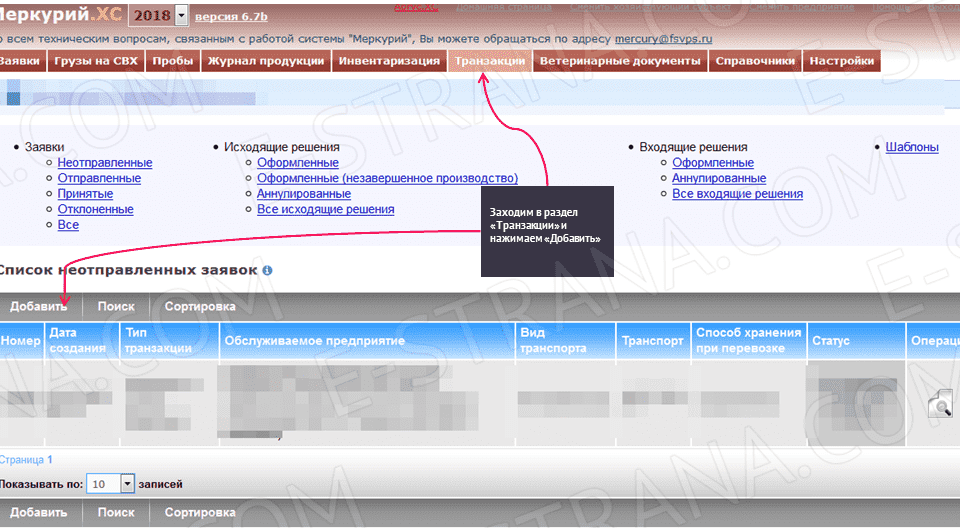Open Оформленные (незавершенное производство) link
This screenshot has height=528, width=960.
click(388, 178)
